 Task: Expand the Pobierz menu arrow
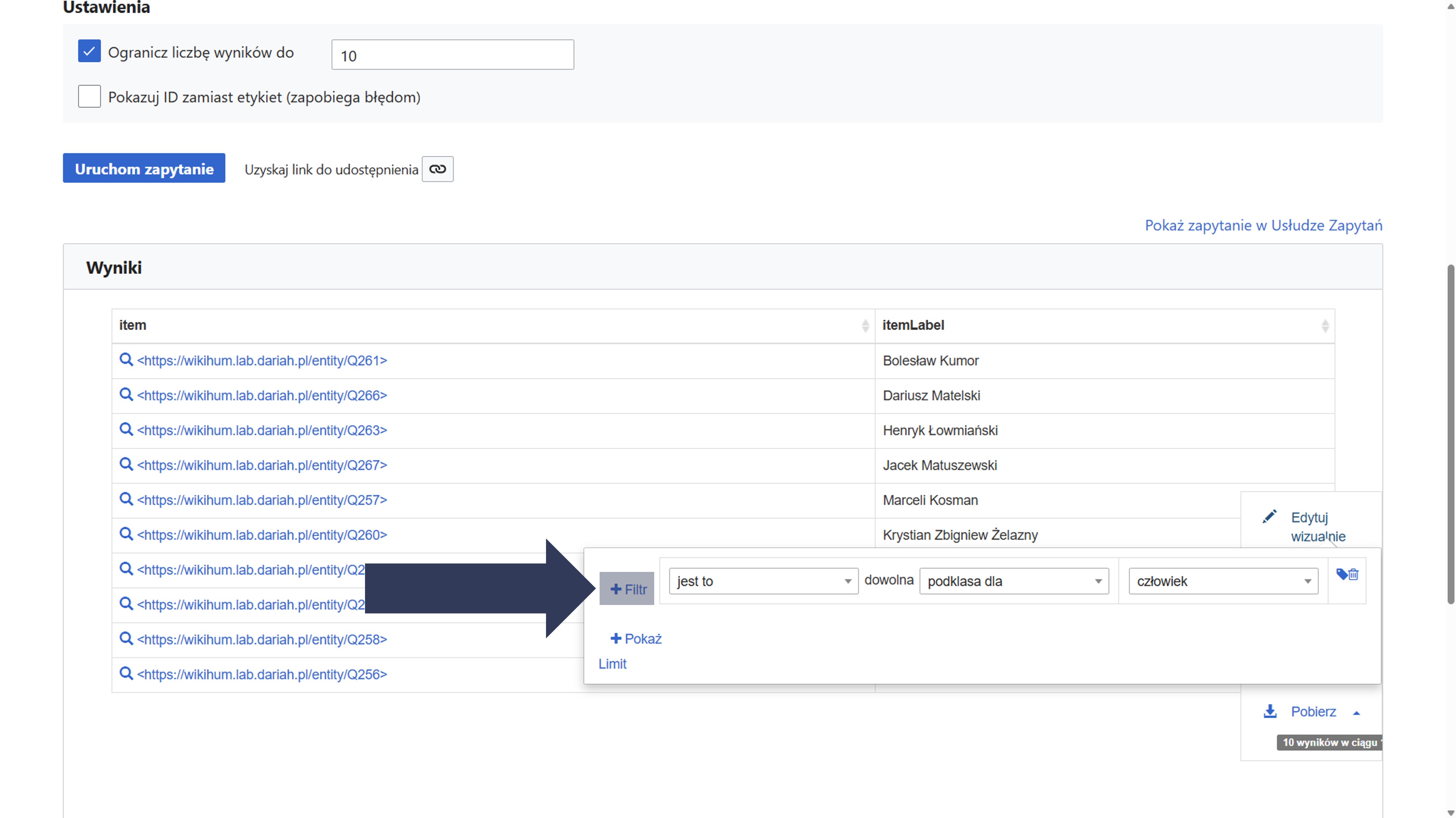1356,713
